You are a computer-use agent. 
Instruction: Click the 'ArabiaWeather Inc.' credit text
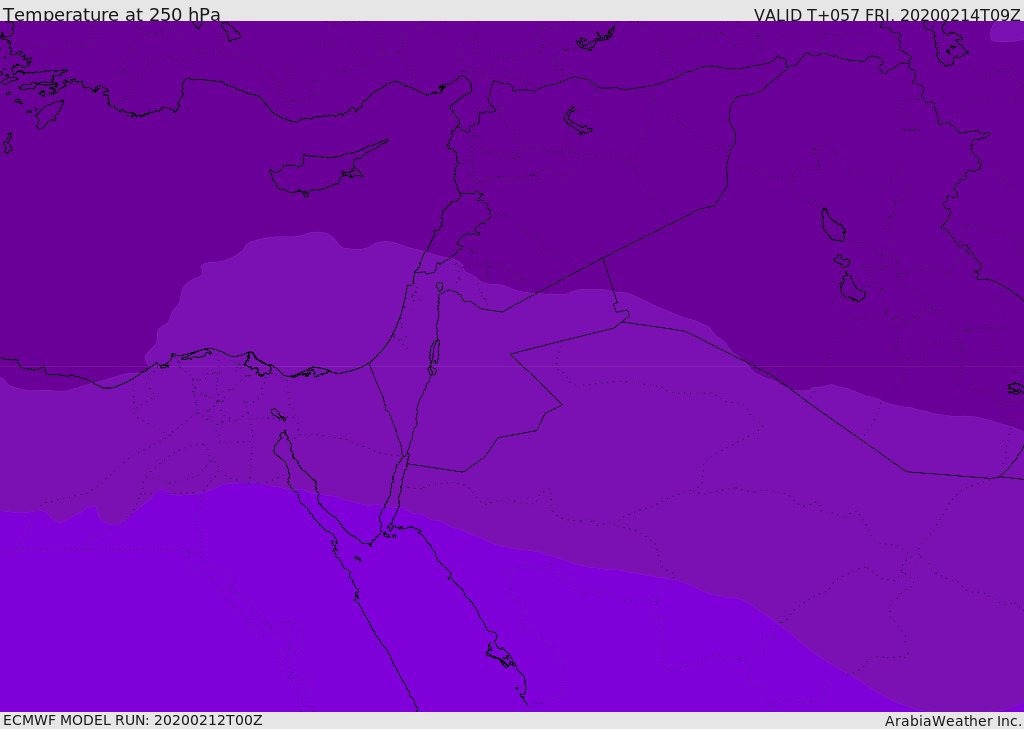tap(953, 721)
